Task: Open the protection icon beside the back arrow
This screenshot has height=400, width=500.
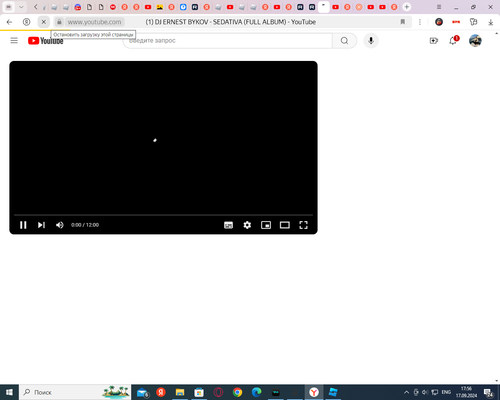Action: point(26,22)
